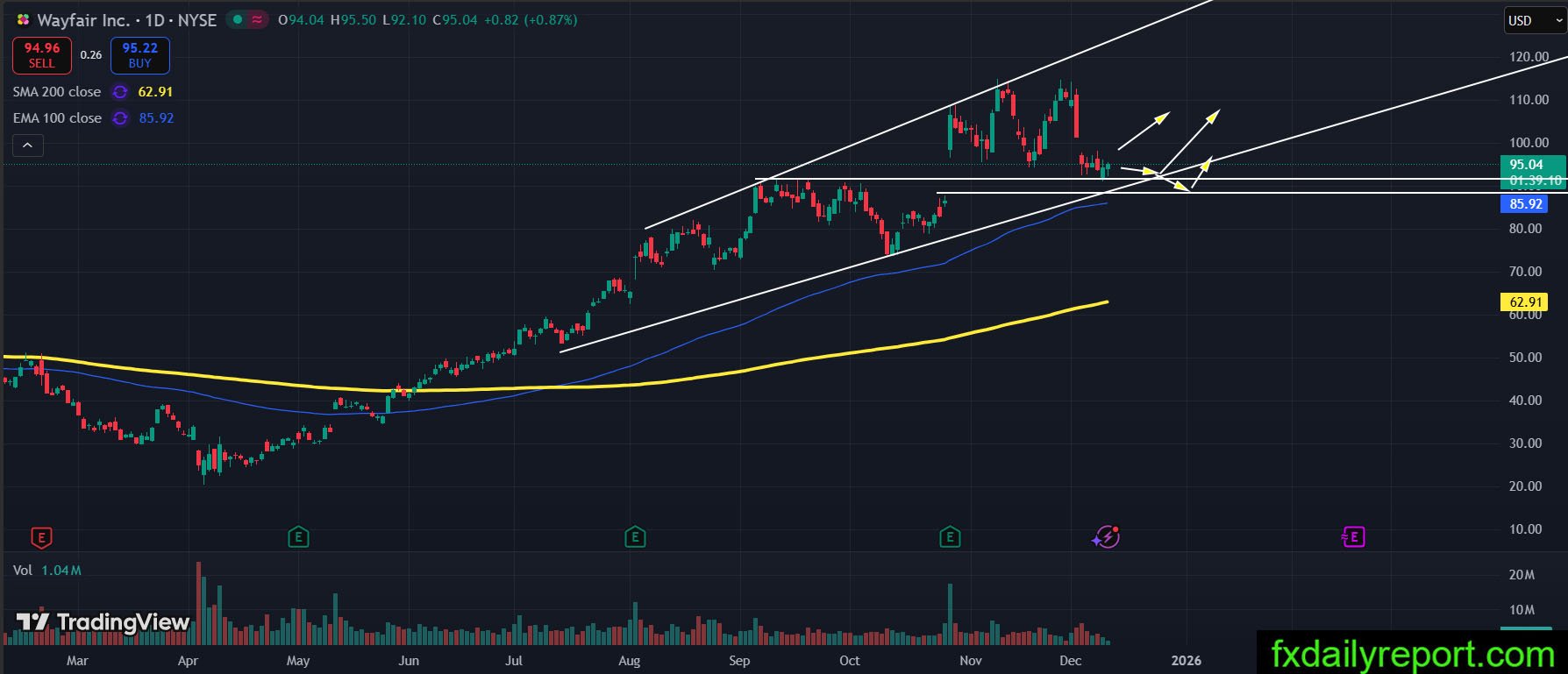Click the Nov label on the time axis
The image size is (1568, 674).
[x=971, y=661]
